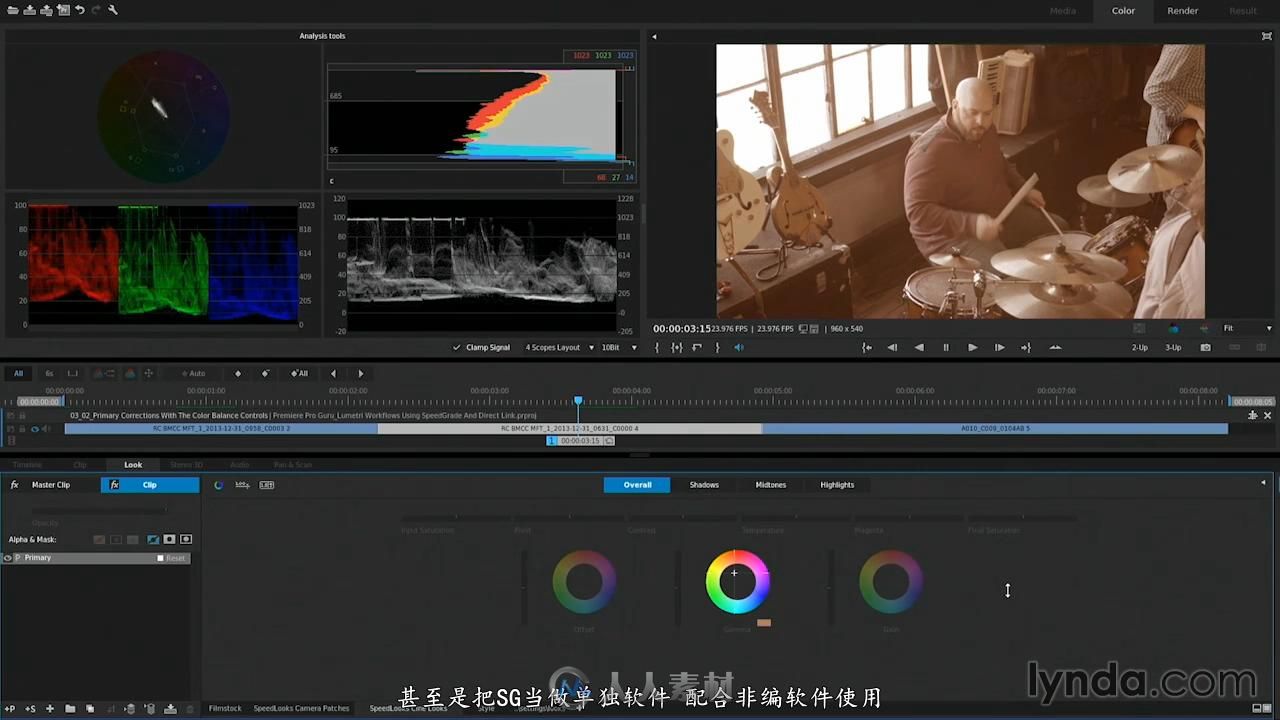Set out point with right brace icon
The height and width of the screenshot is (720, 1280).
(x=717, y=347)
